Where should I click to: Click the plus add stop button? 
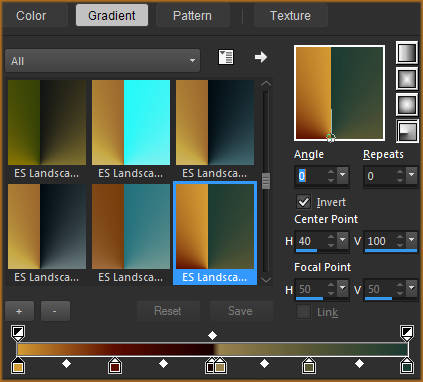pos(19,311)
